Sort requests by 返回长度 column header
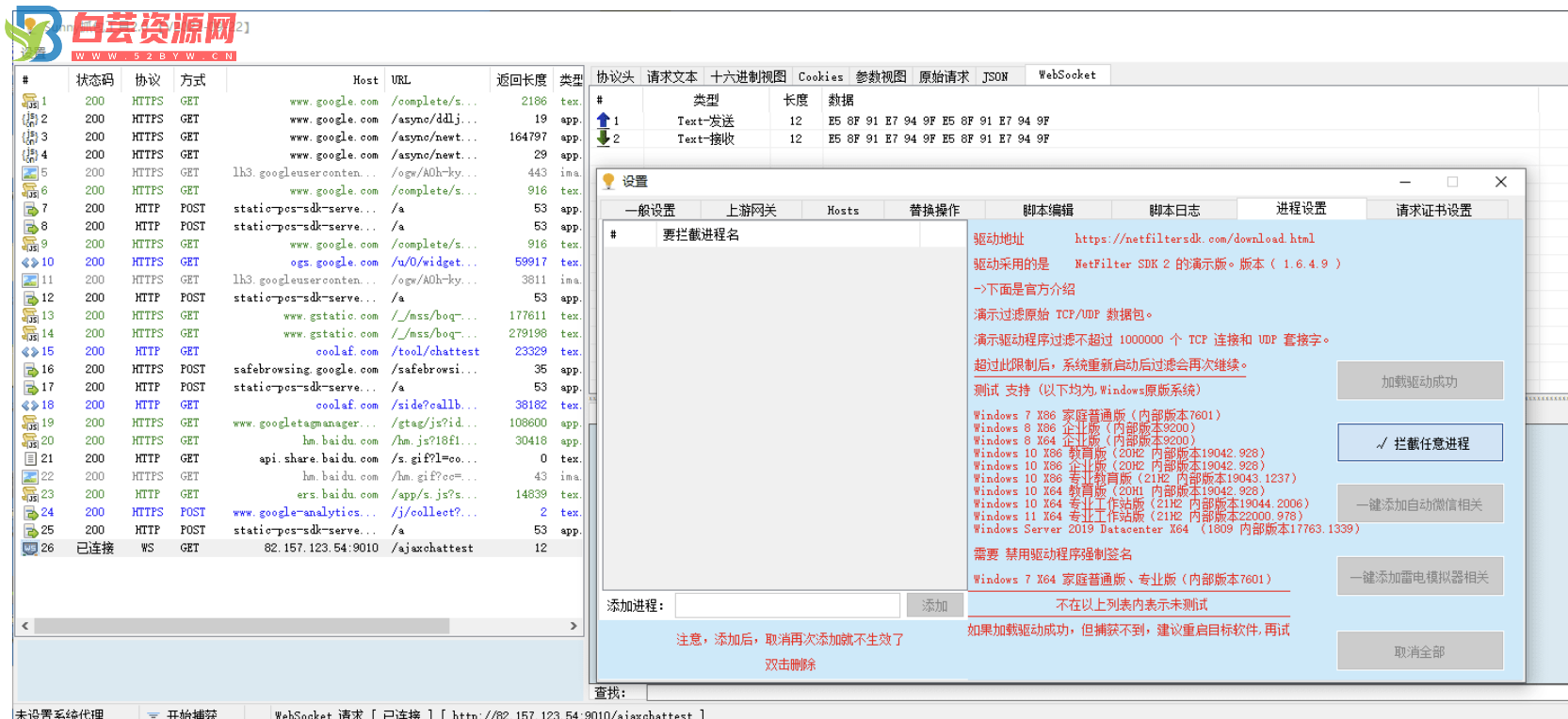The width and height of the screenshot is (1568, 719). [x=522, y=81]
